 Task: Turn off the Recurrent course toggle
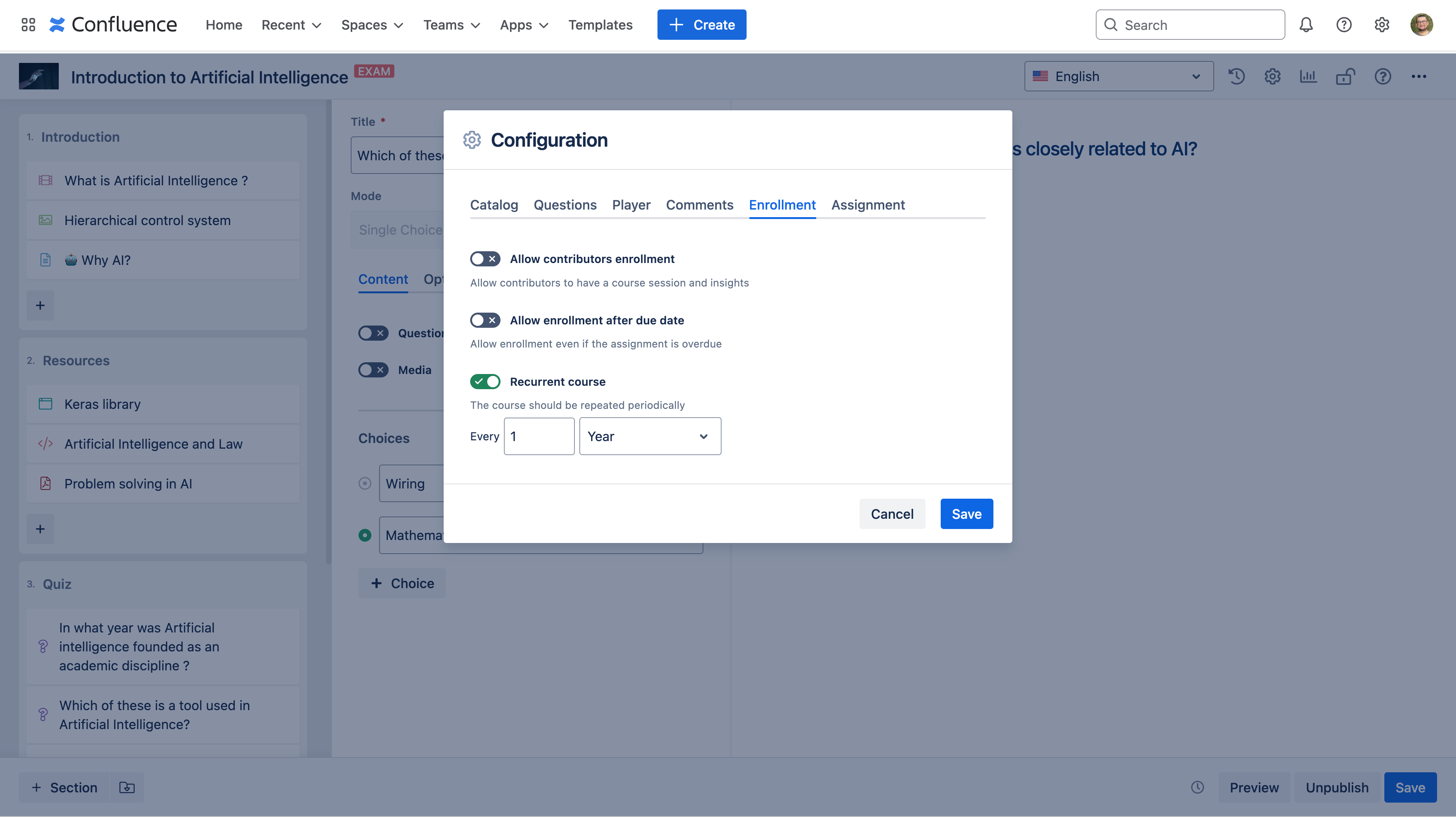tap(485, 382)
